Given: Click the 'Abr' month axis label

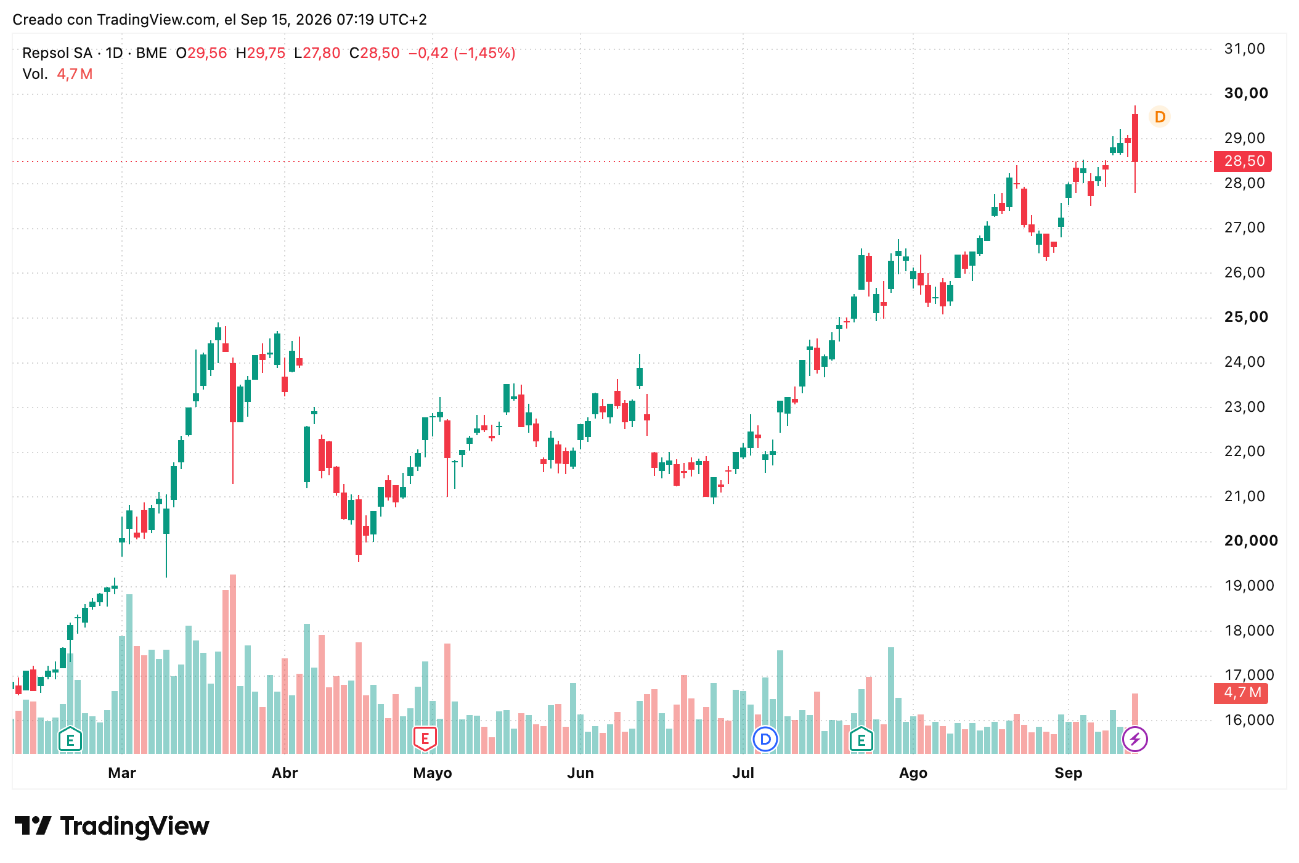Looking at the screenshot, I should click(285, 773).
